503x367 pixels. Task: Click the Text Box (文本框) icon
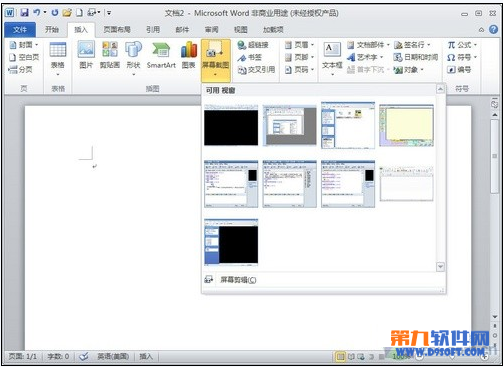[x=332, y=59]
